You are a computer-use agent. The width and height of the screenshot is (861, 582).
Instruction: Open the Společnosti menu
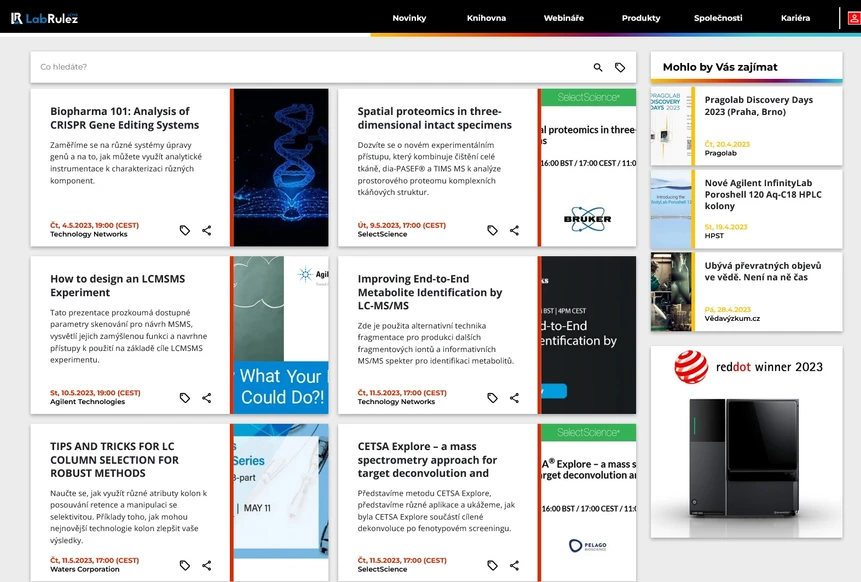718,18
